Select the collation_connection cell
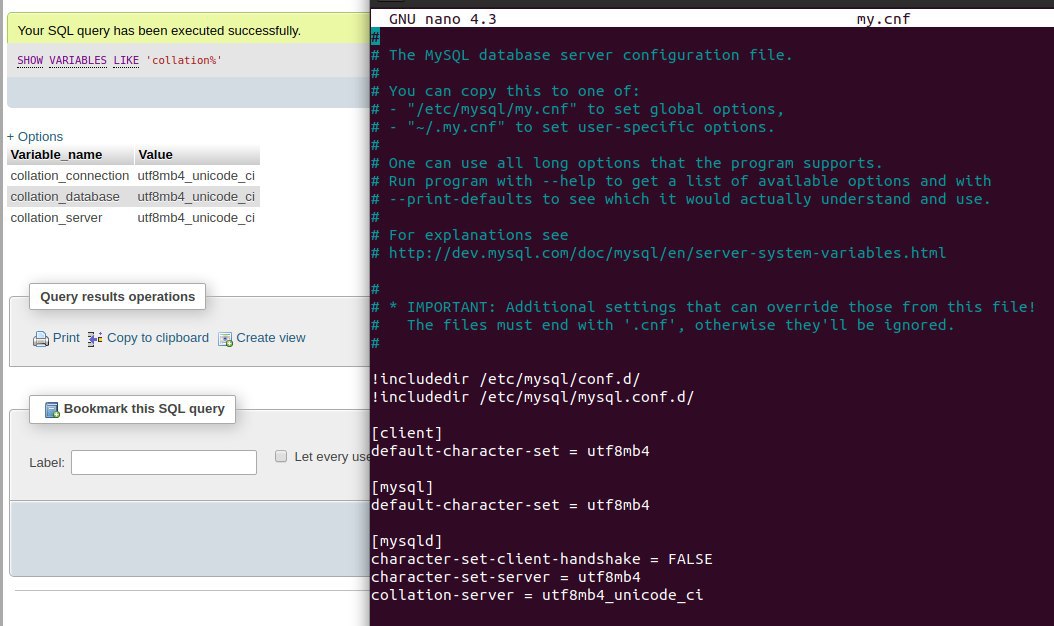 click(x=70, y=175)
